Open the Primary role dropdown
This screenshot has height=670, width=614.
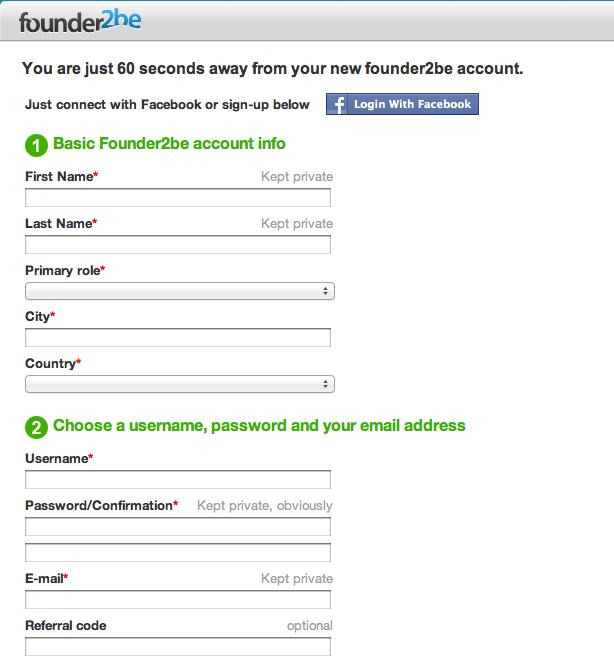(180, 291)
